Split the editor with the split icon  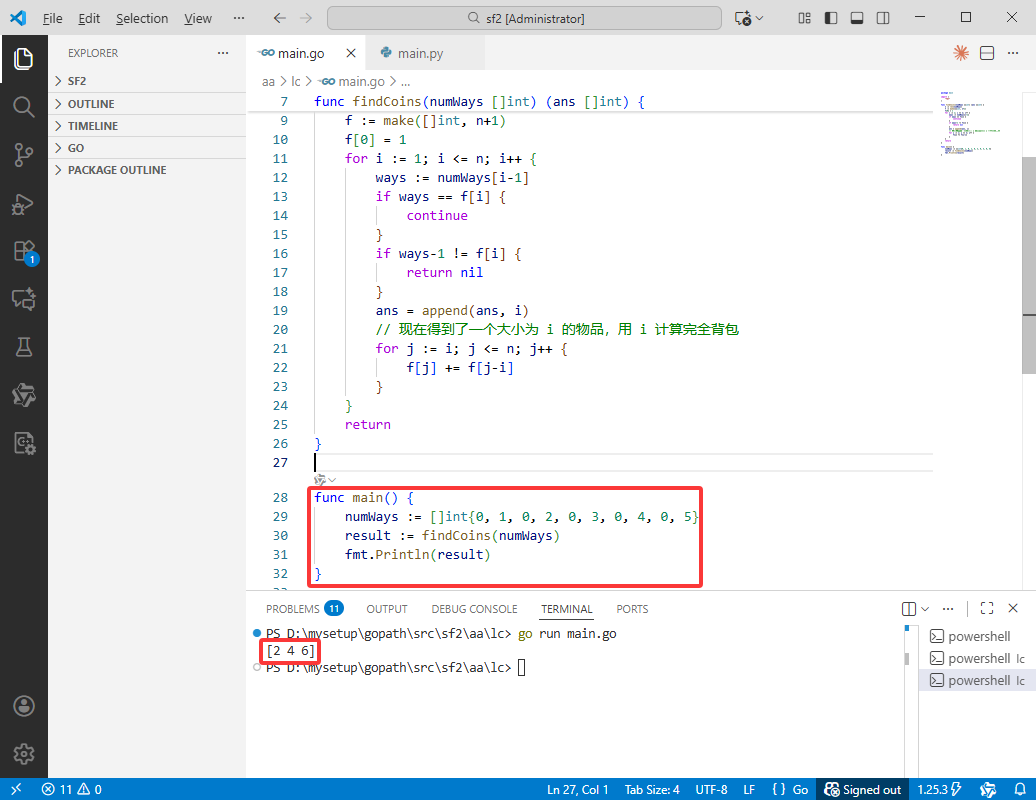pyautogui.click(x=987, y=53)
